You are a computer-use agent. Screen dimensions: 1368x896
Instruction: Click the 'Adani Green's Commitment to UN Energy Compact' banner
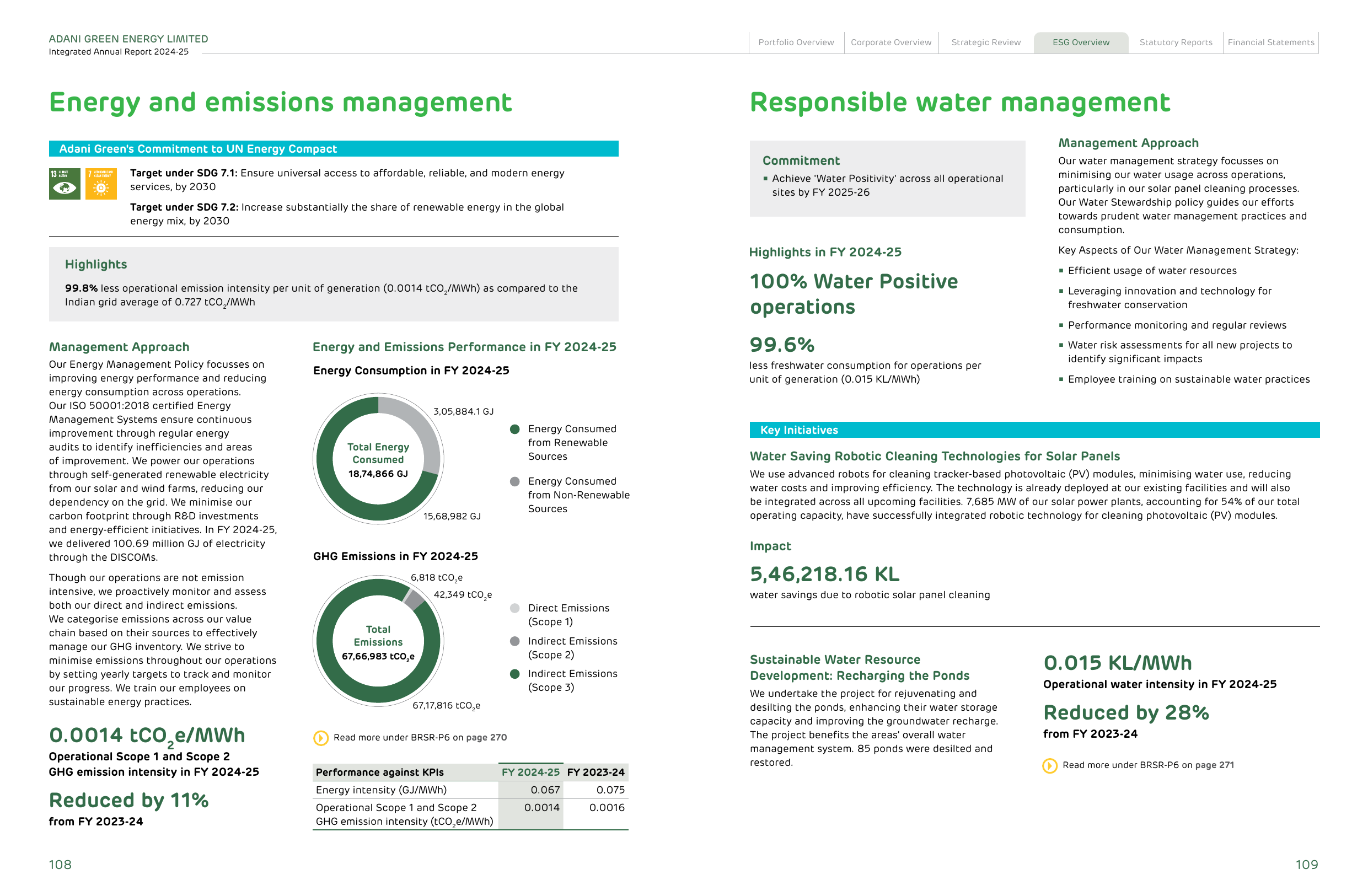(x=334, y=149)
